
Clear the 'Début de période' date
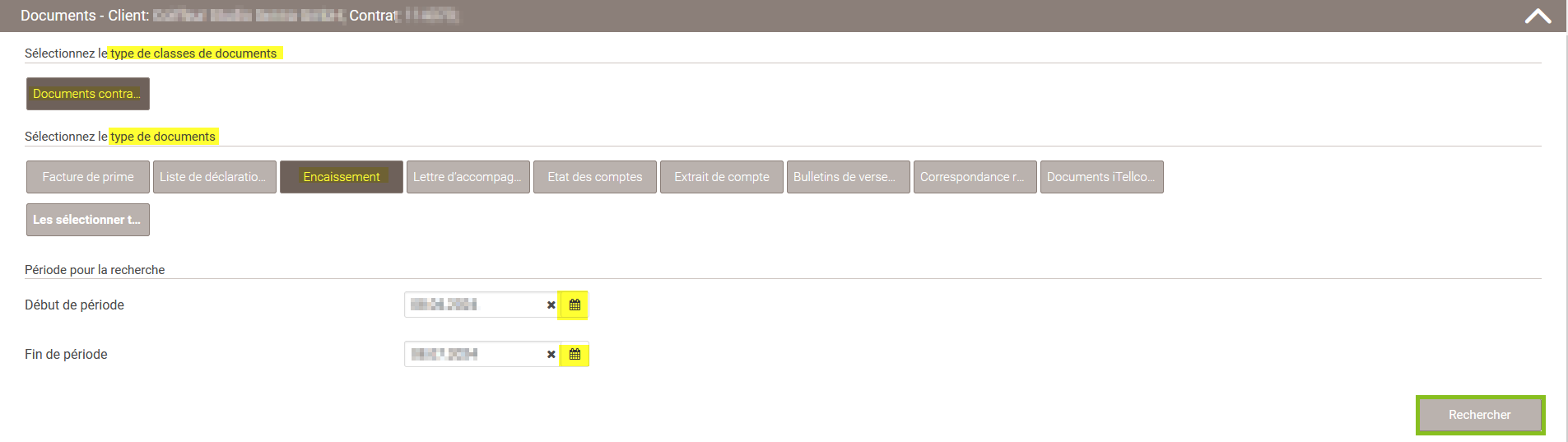[551, 305]
